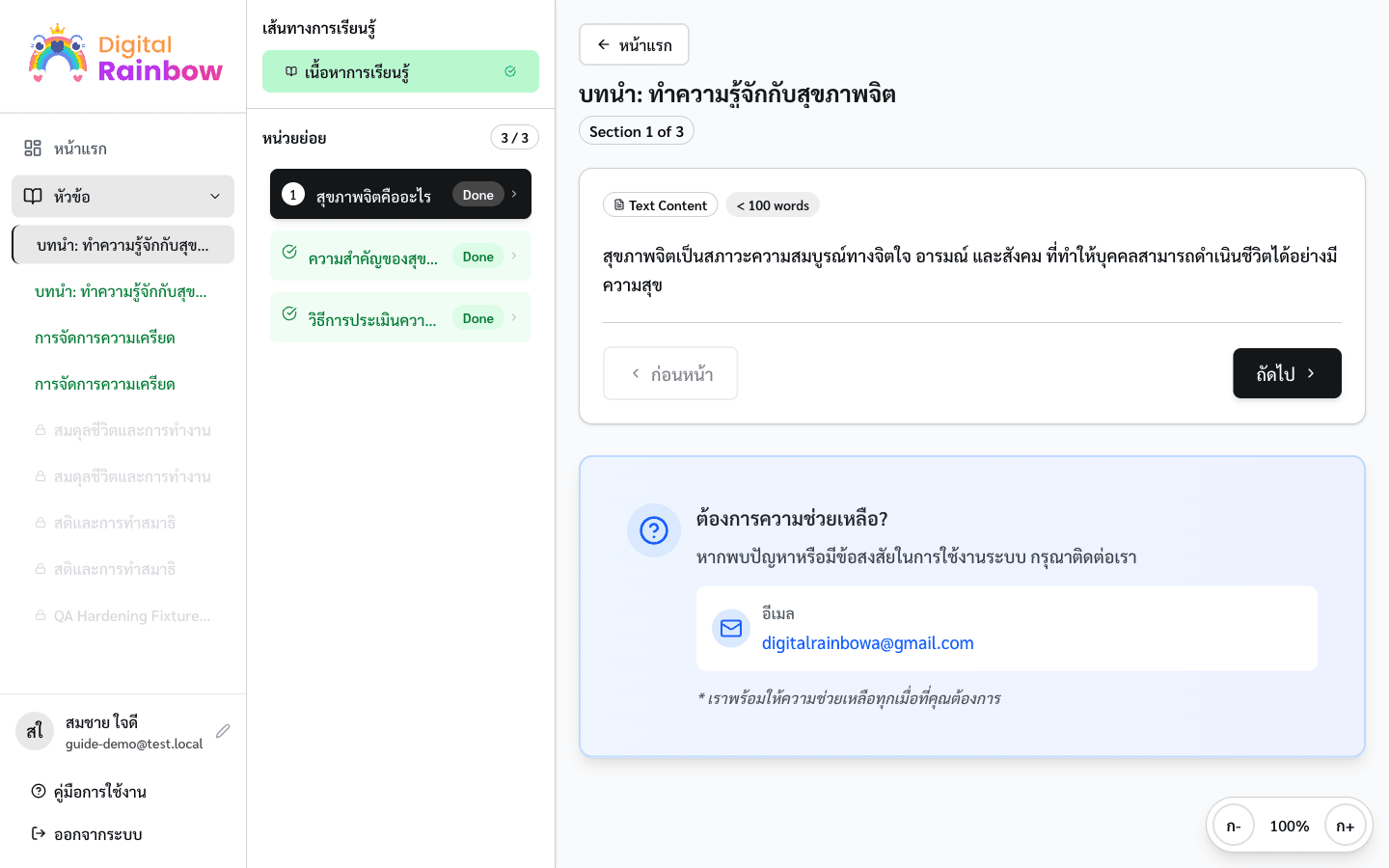Select the highlighted บทนำ topic in the sidebar
This screenshot has height=868, width=1389.
123,244
